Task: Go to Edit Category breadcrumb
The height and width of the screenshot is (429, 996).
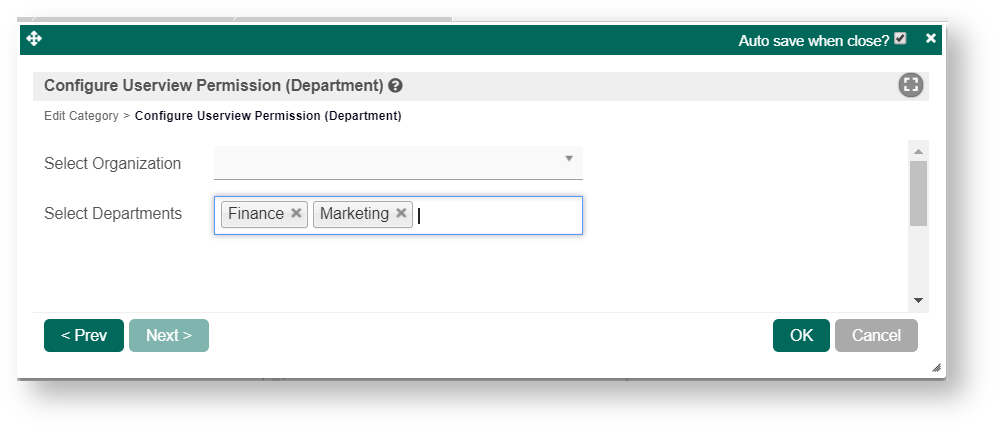Action: click(81, 116)
